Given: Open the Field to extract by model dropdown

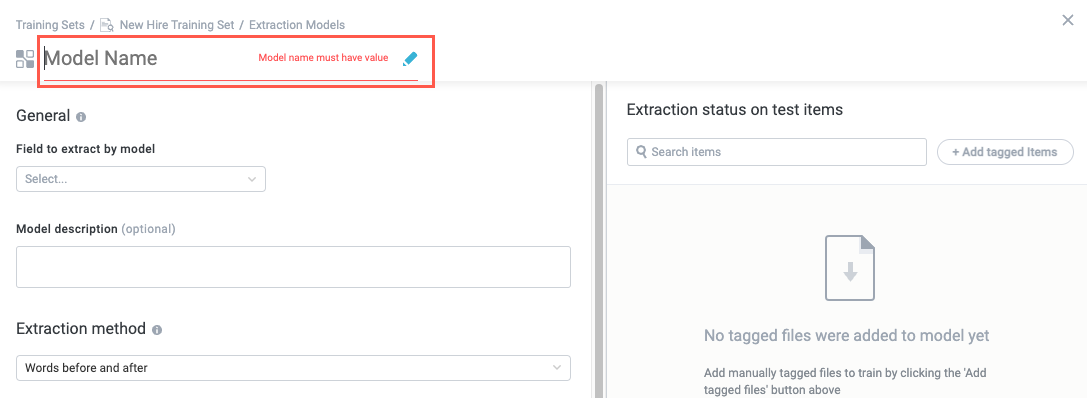Looking at the screenshot, I should click(x=141, y=179).
